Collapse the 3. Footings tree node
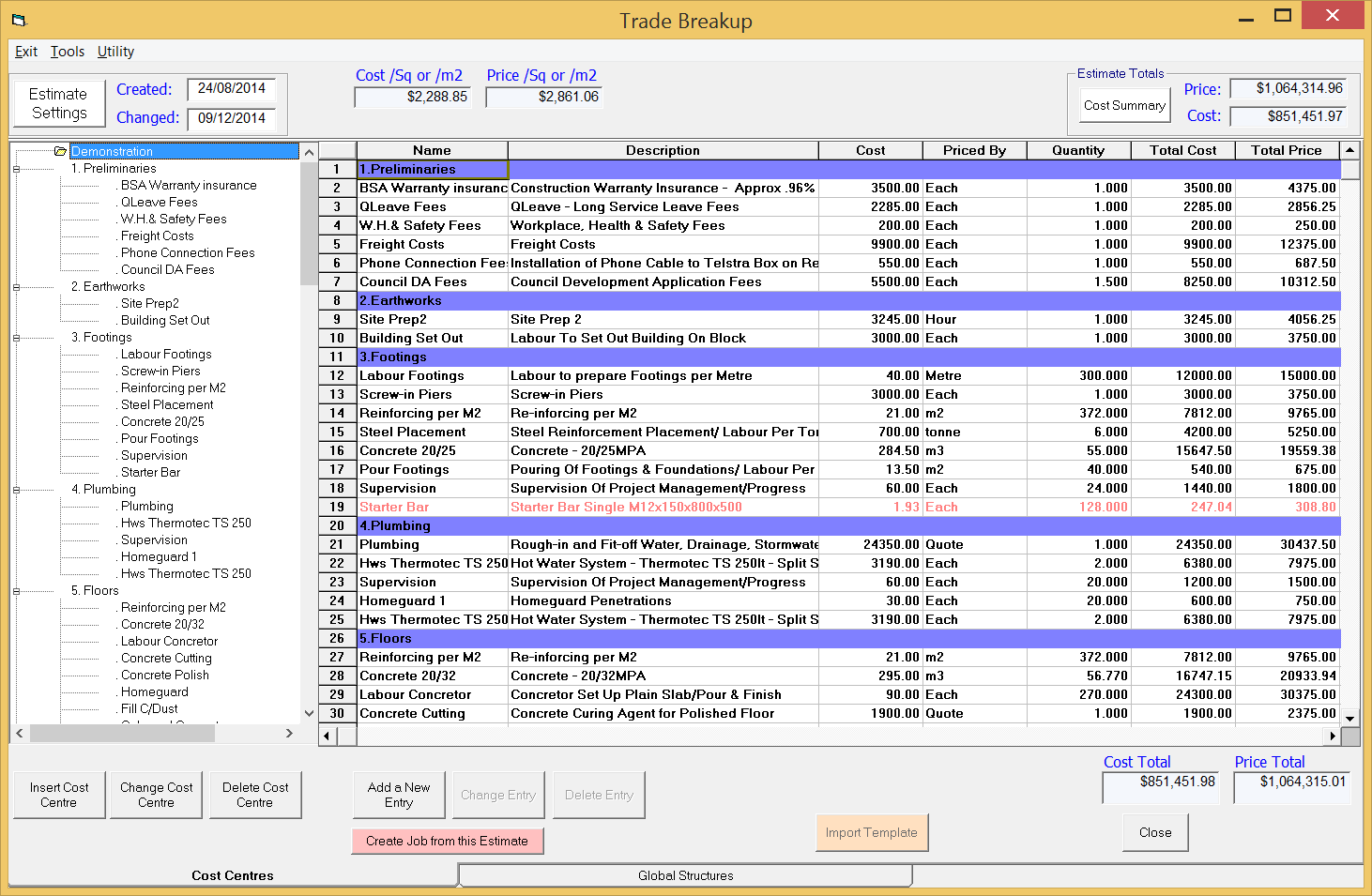 (16, 338)
